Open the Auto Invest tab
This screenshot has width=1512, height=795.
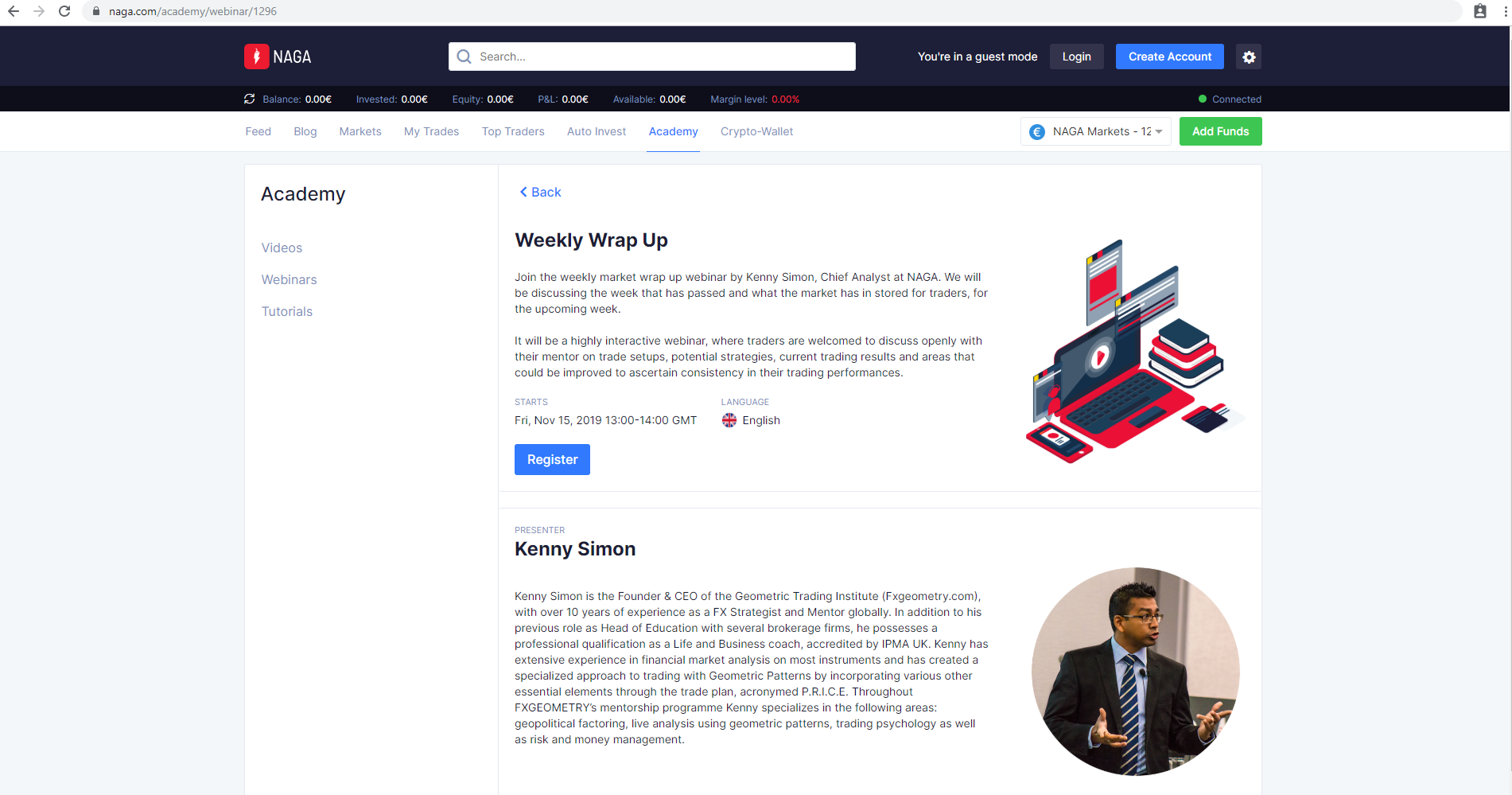[597, 131]
